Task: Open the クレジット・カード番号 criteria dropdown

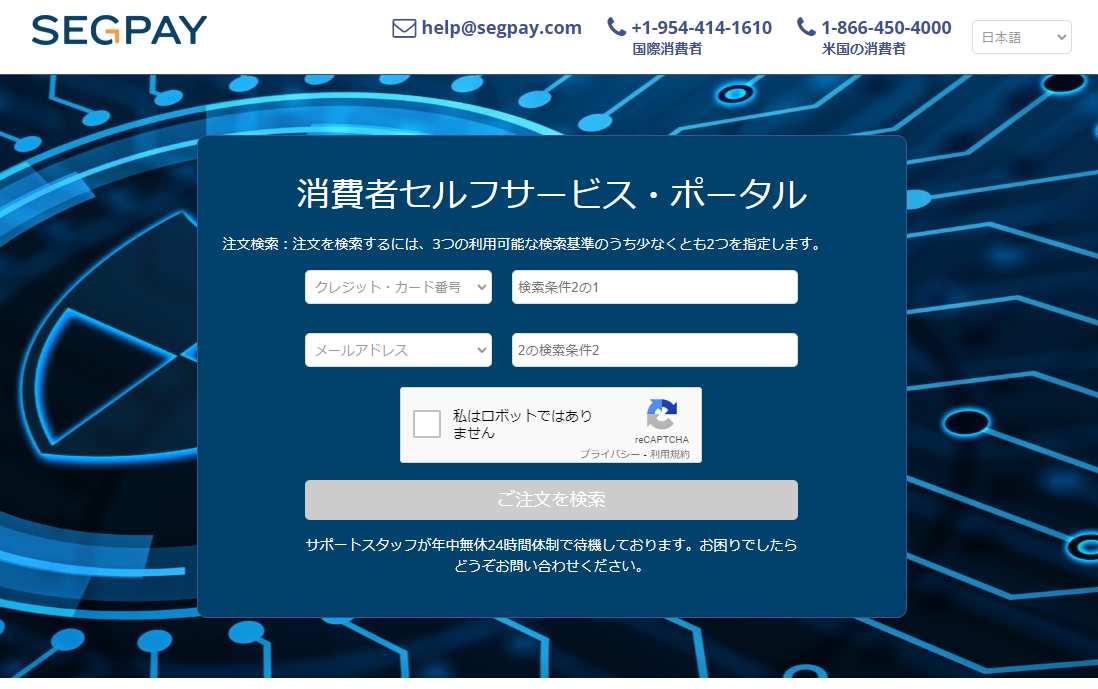Action: tap(398, 287)
